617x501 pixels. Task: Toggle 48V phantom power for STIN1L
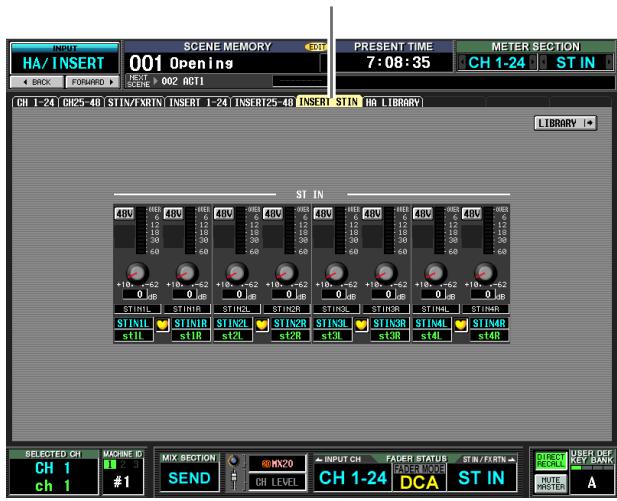tap(124, 214)
